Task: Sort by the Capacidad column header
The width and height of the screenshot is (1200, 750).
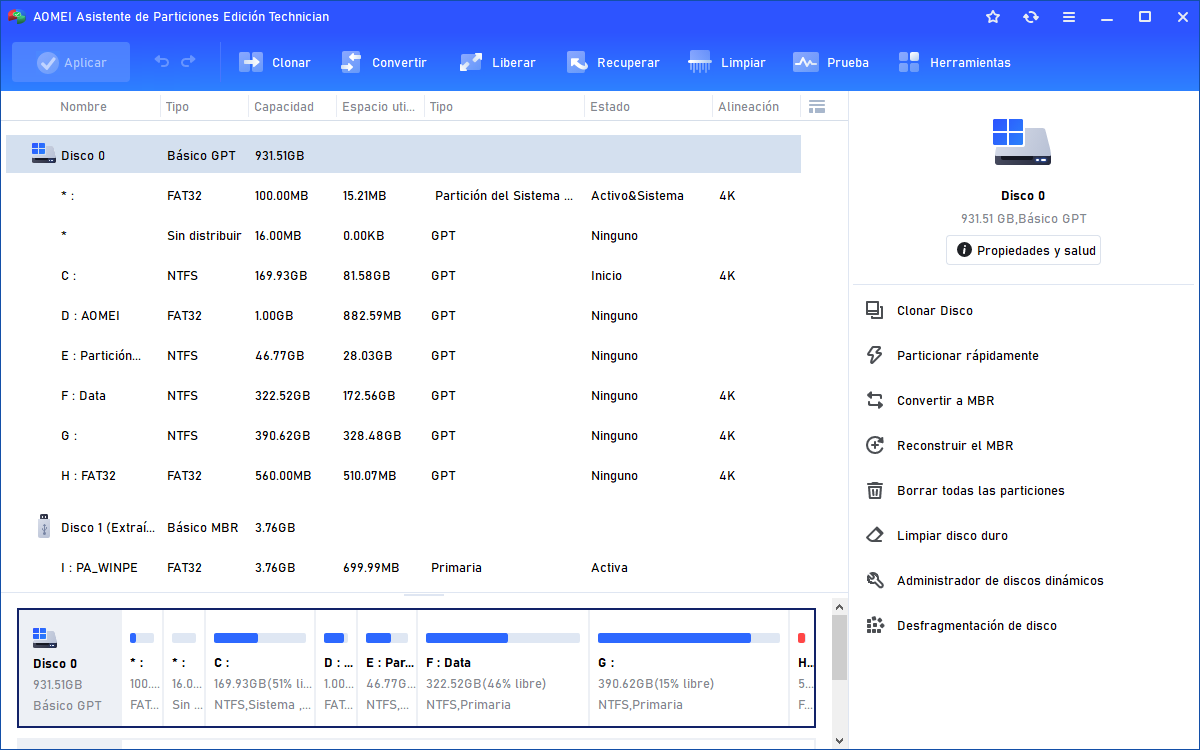Action: (x=284, y=106)
